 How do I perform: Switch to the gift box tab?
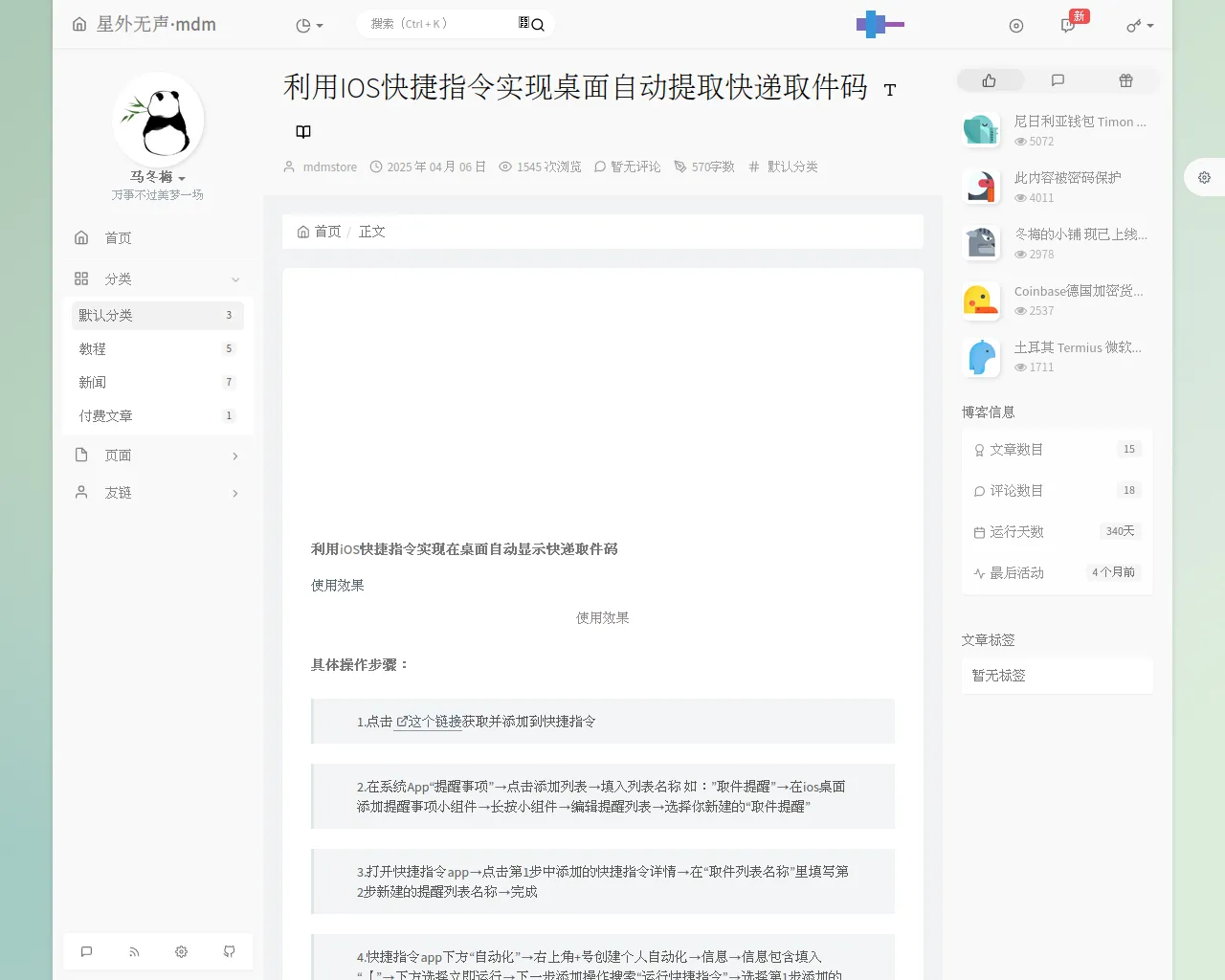point(1125,80)
